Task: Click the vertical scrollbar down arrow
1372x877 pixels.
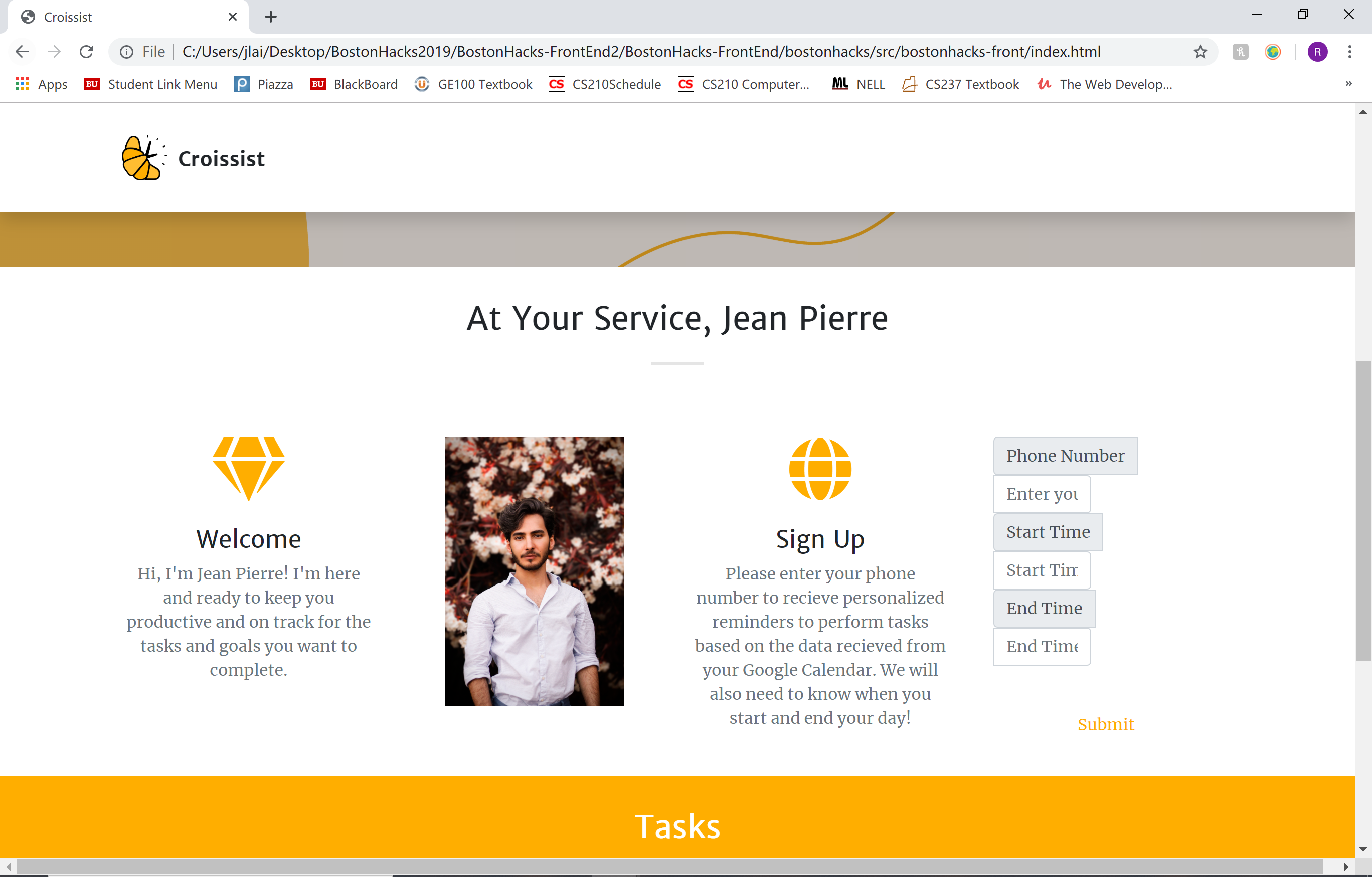Action: coord(1363,849)
